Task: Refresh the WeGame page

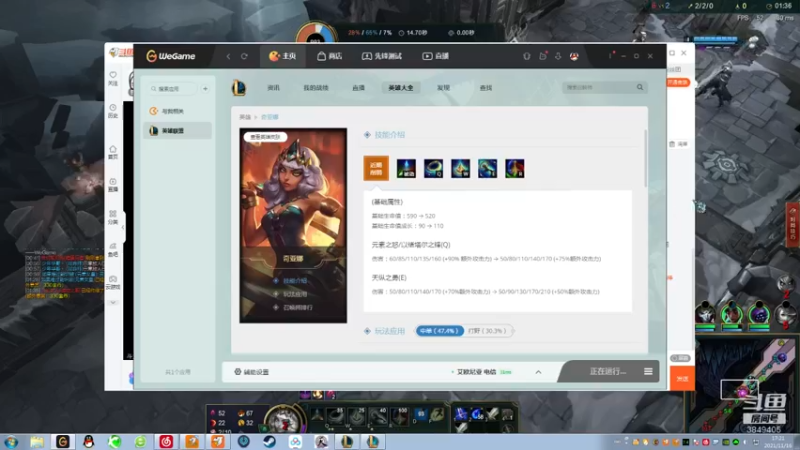Action: point(244,56)
